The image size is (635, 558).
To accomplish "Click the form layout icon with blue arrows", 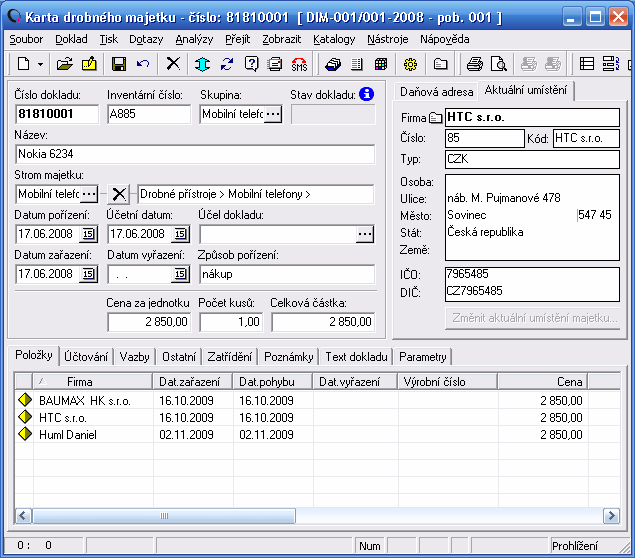I will 611,64.
